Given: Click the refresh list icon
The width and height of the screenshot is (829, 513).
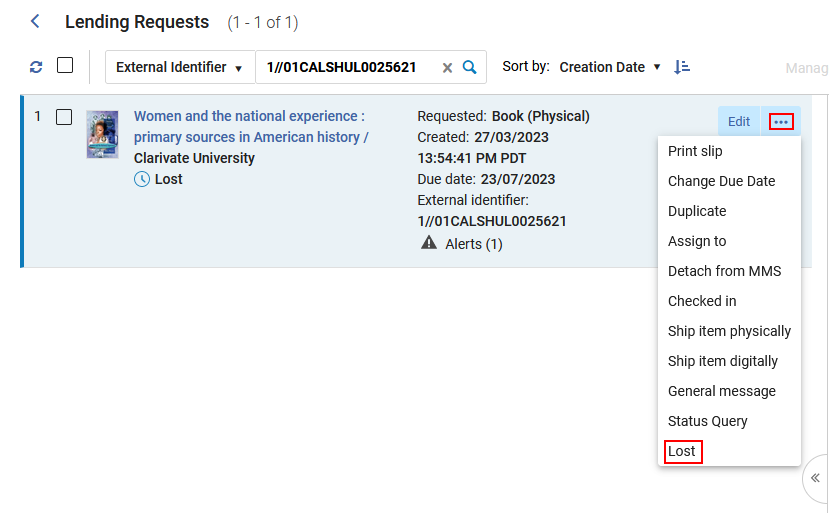Looking at the screenshot, I should [x=36, y=67].
